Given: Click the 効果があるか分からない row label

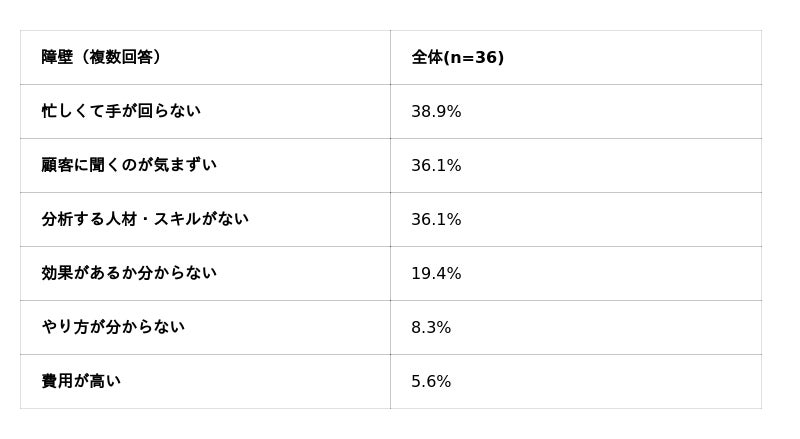Looking at the screenshot, I should pyautogui.click(x=129, y=273).
